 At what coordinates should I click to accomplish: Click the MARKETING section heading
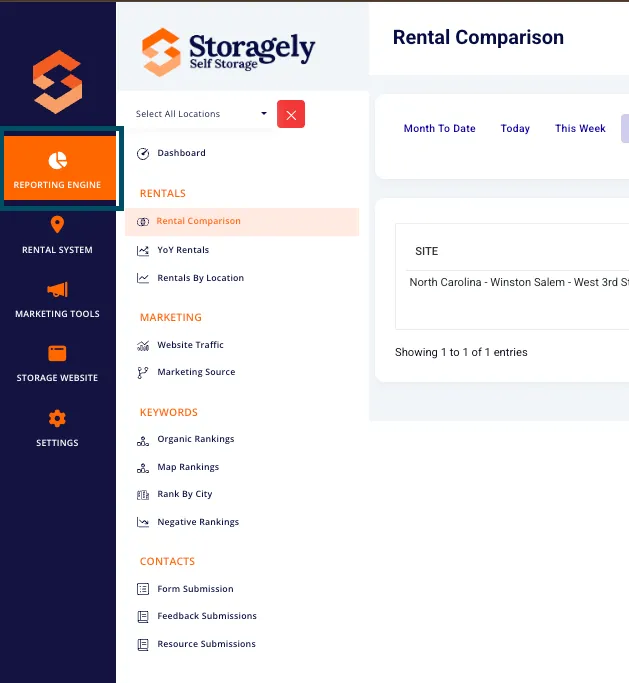coord(171,318)
